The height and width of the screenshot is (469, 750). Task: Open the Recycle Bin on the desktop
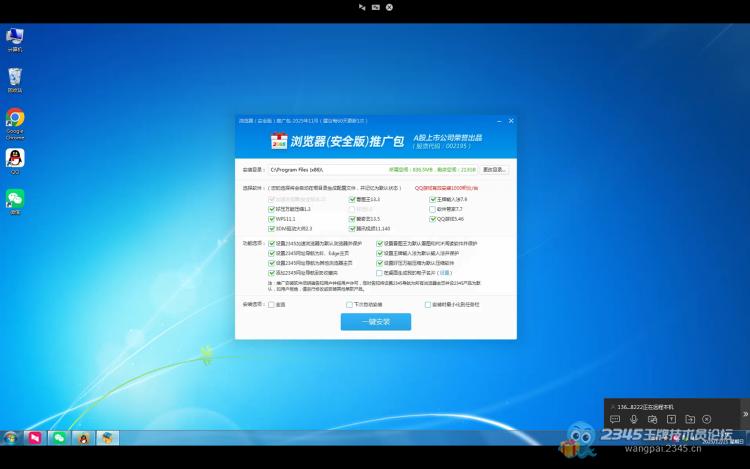pyautogui.click(x=15, y=78)
